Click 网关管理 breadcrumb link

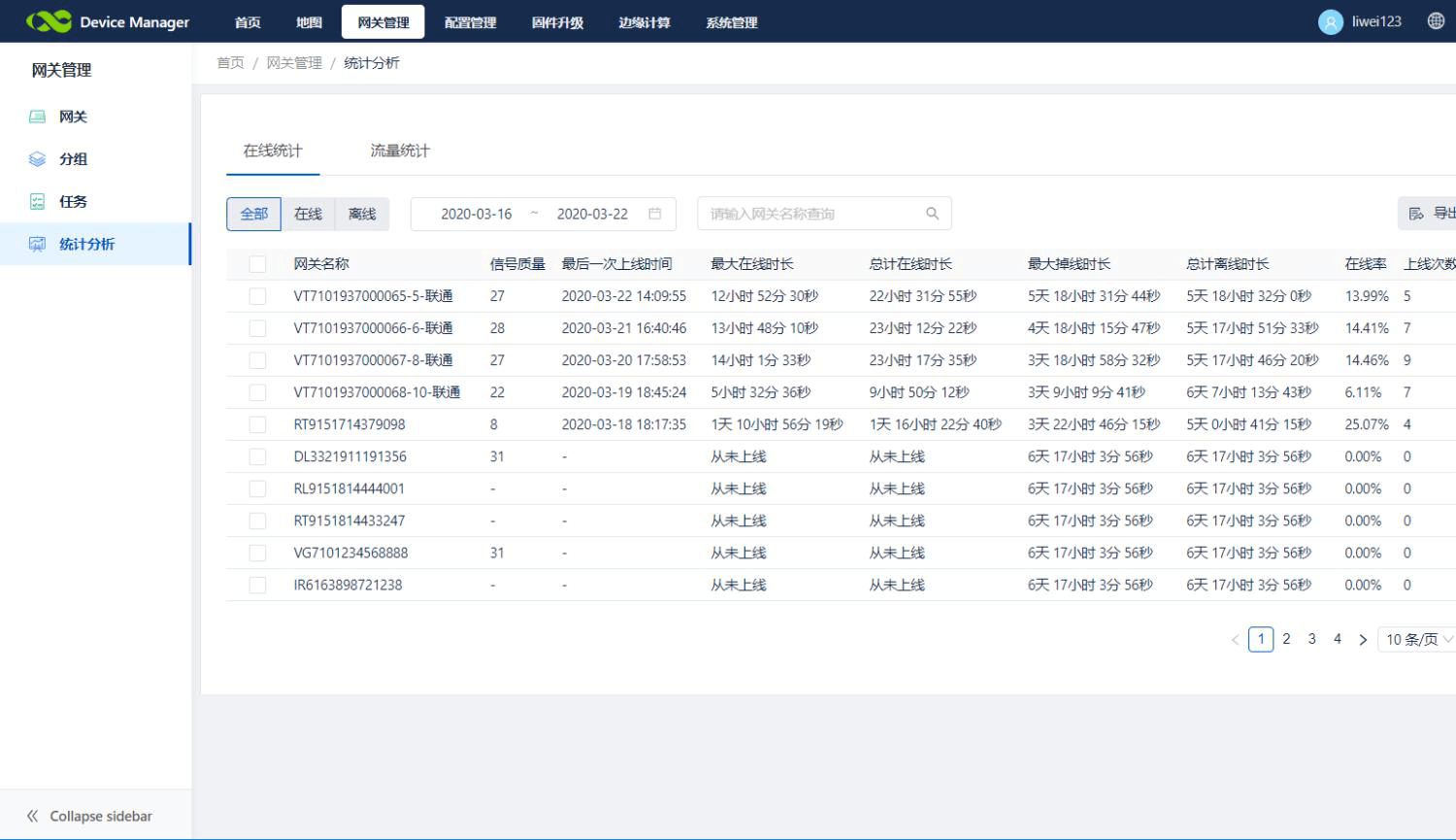pyautogui.click(x=294, y=63)
